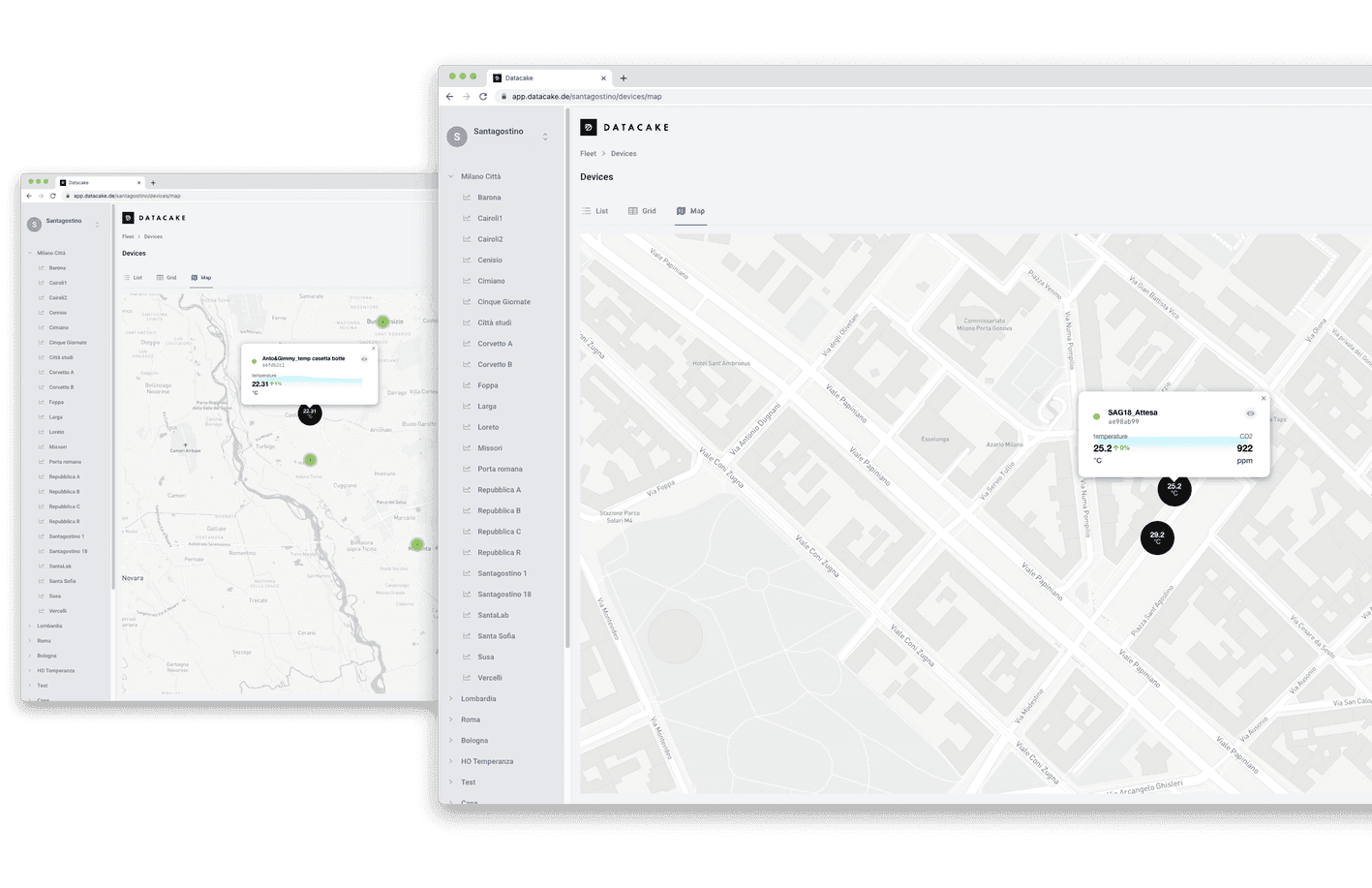Open Corvetto B in front window sidebar

tap(495, 364)
